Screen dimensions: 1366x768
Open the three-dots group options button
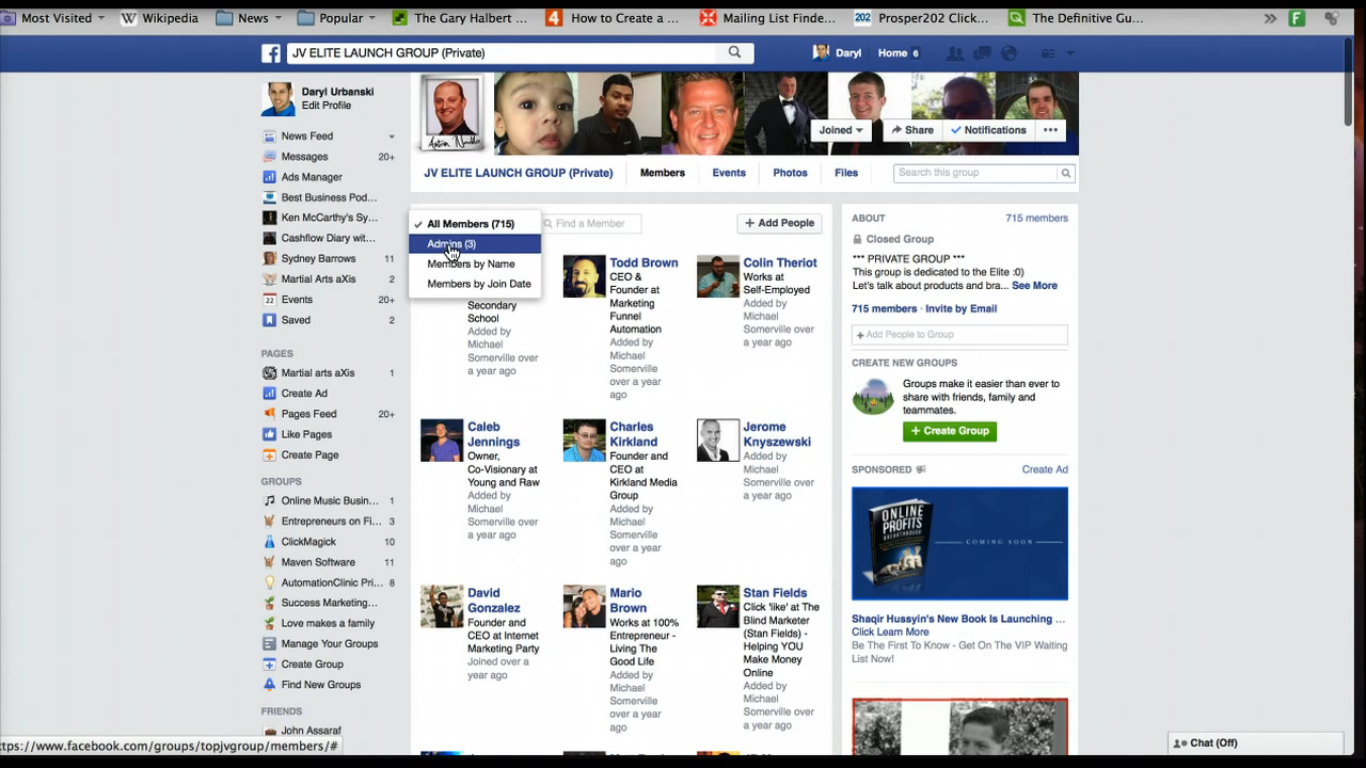coord(1050,130)
